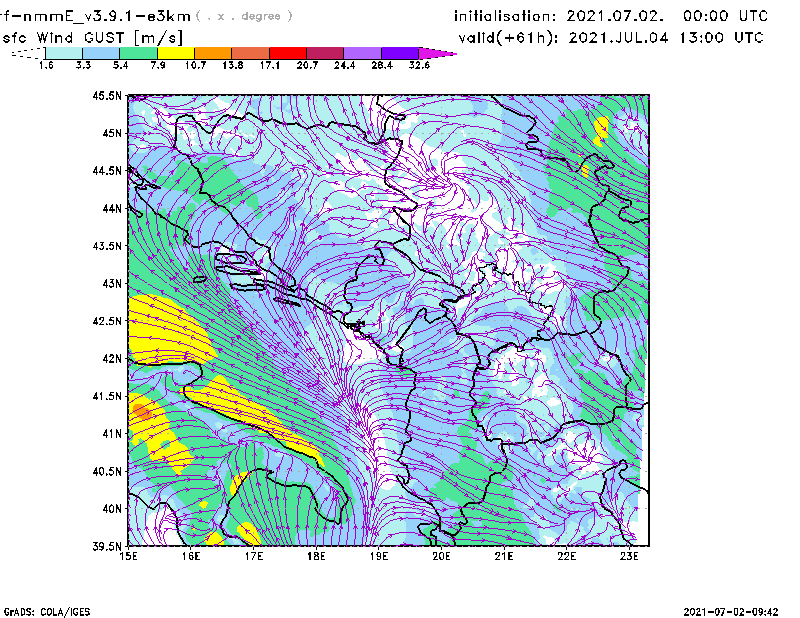800x618 pixels.
Task: Click the light purple 24.4–28.4 legend swatch
Action: 363,53
